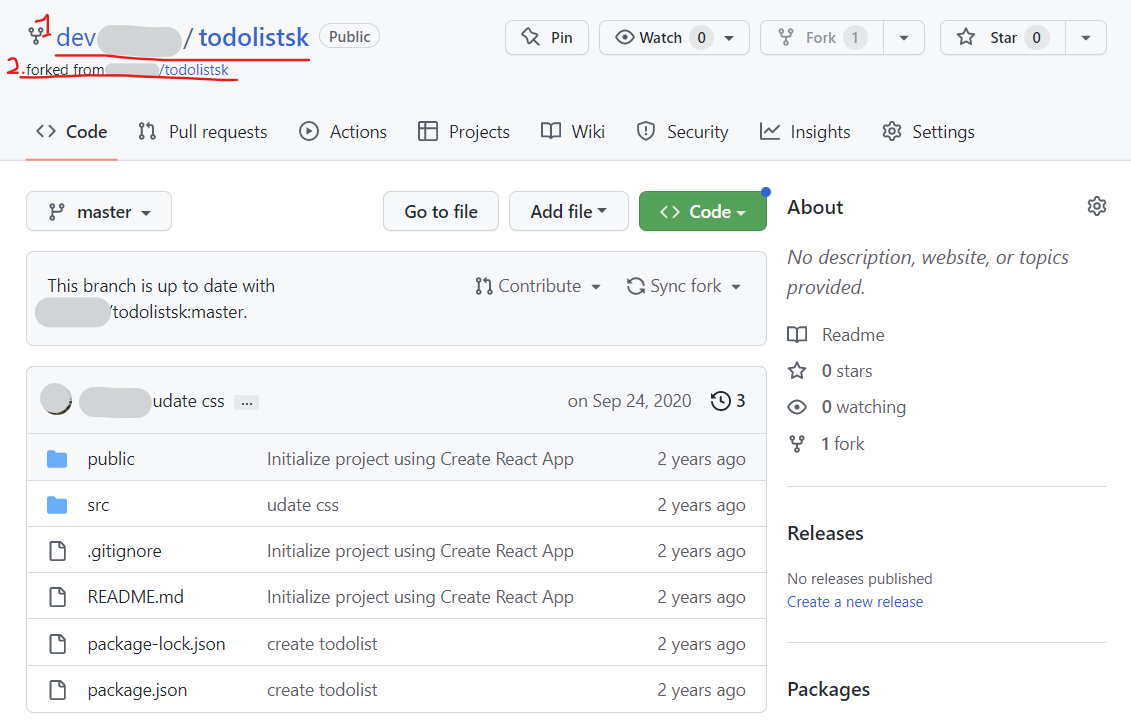
Task: Open the Sync fork dropdown
Action: pos(684,286)
